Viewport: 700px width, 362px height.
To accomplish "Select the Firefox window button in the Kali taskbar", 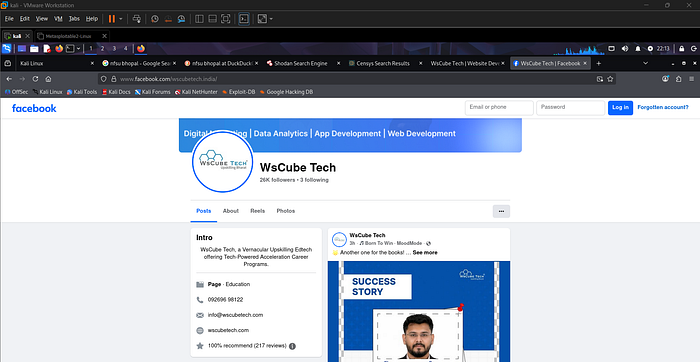I will point(141,49).
